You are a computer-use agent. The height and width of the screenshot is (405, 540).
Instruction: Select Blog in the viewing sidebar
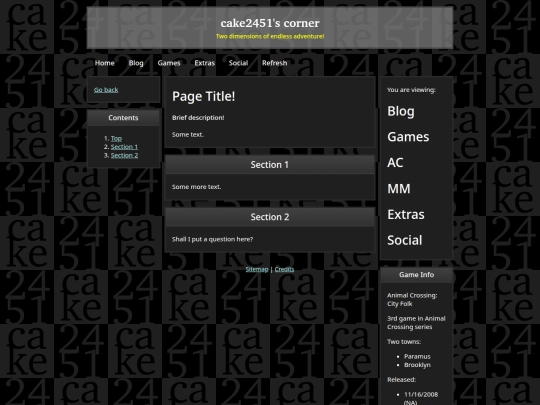(401, 111)
